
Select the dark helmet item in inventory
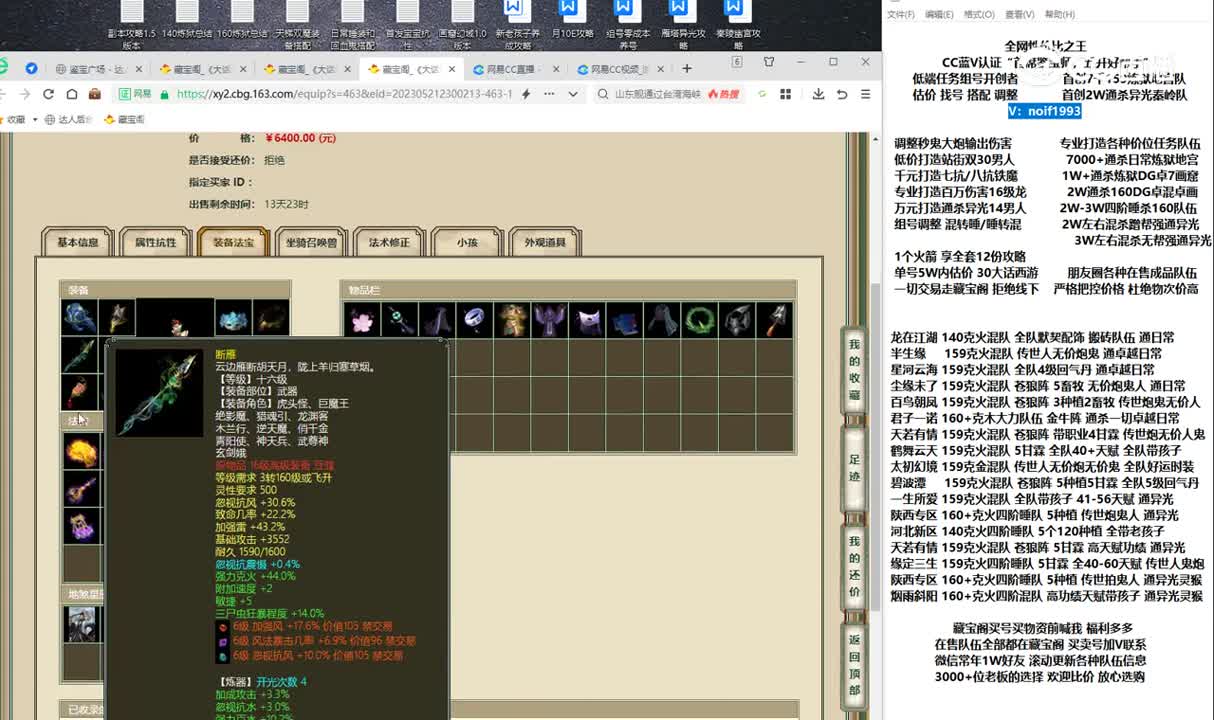click(x=738, y=320)
